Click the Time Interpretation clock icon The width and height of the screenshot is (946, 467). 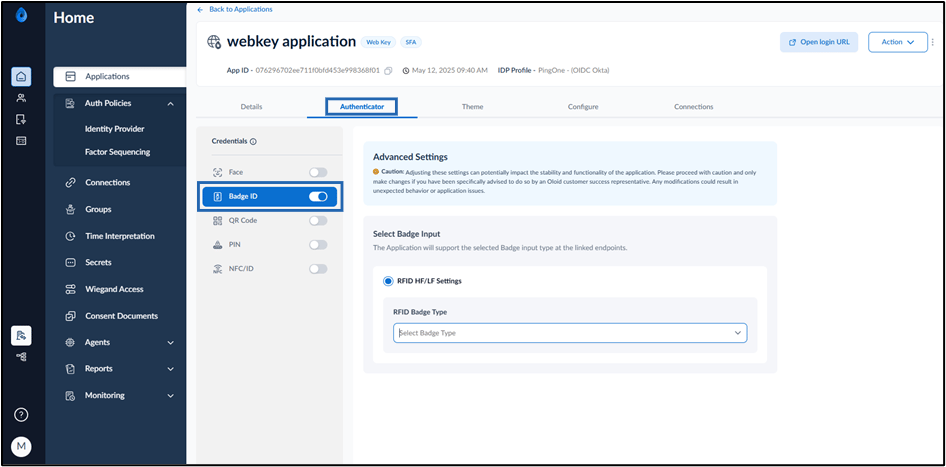(x=70, y=236)
